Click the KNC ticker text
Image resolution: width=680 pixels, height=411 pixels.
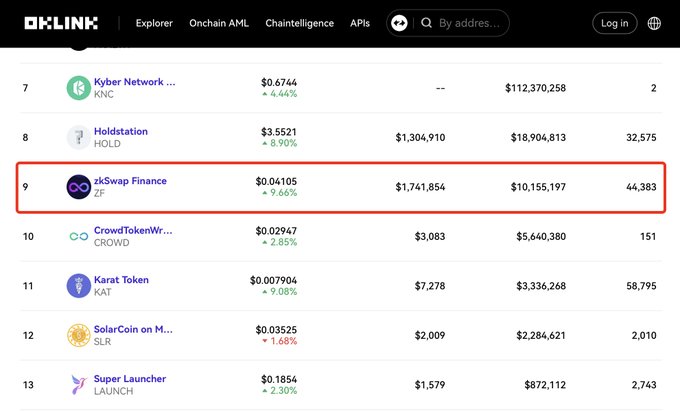pyautogui.click(x=104, y=94)
